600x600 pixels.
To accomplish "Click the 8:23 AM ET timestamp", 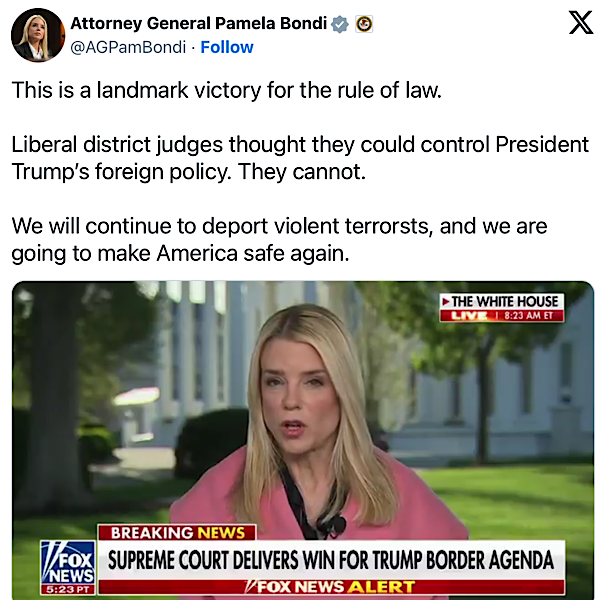I will point(528,316).
